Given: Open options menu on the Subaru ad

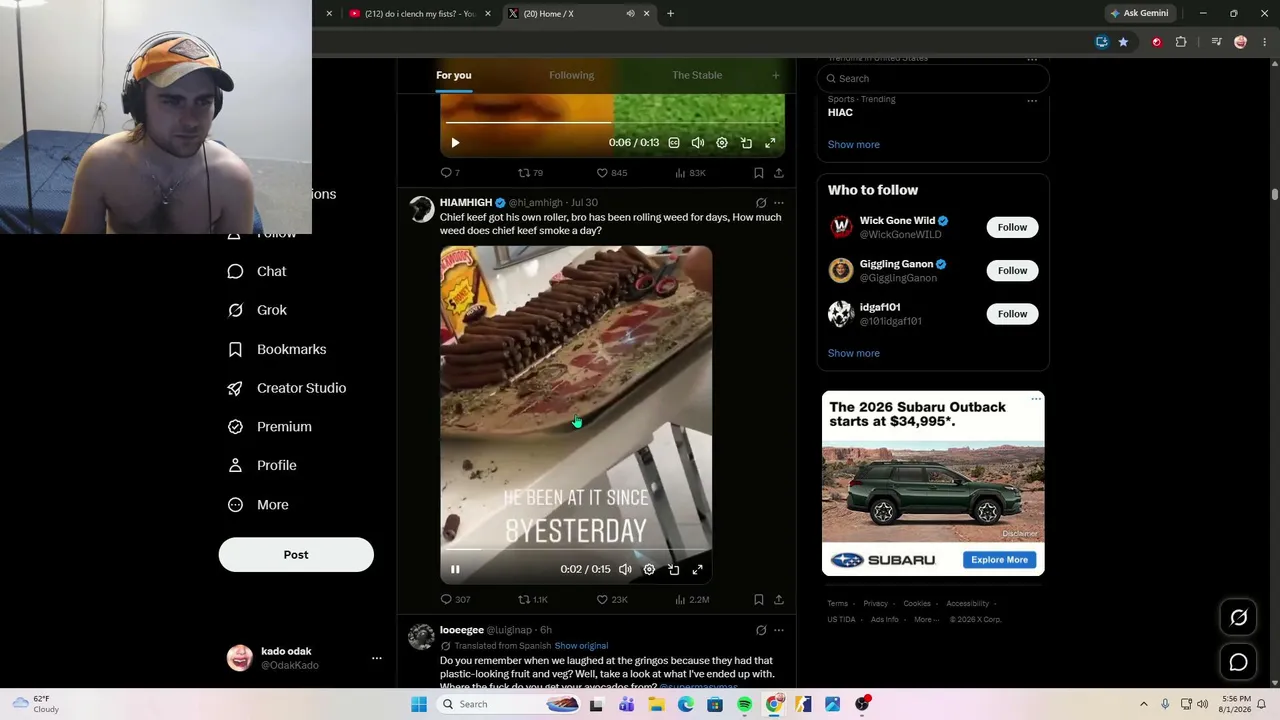Looking at the screenshot, I should 1036,400.
